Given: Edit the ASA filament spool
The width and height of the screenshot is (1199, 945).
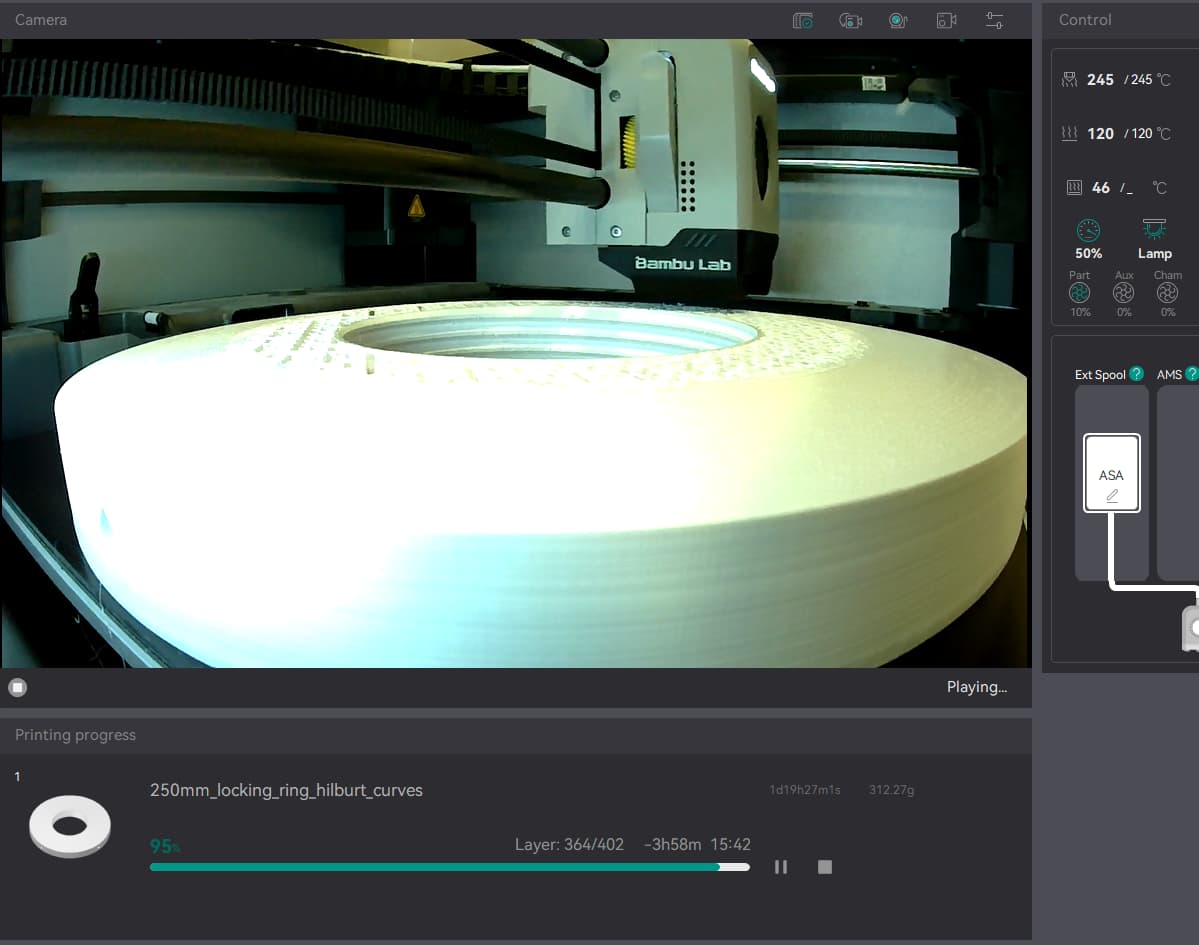Looking at the screenshot, I should click(1112, 473).
